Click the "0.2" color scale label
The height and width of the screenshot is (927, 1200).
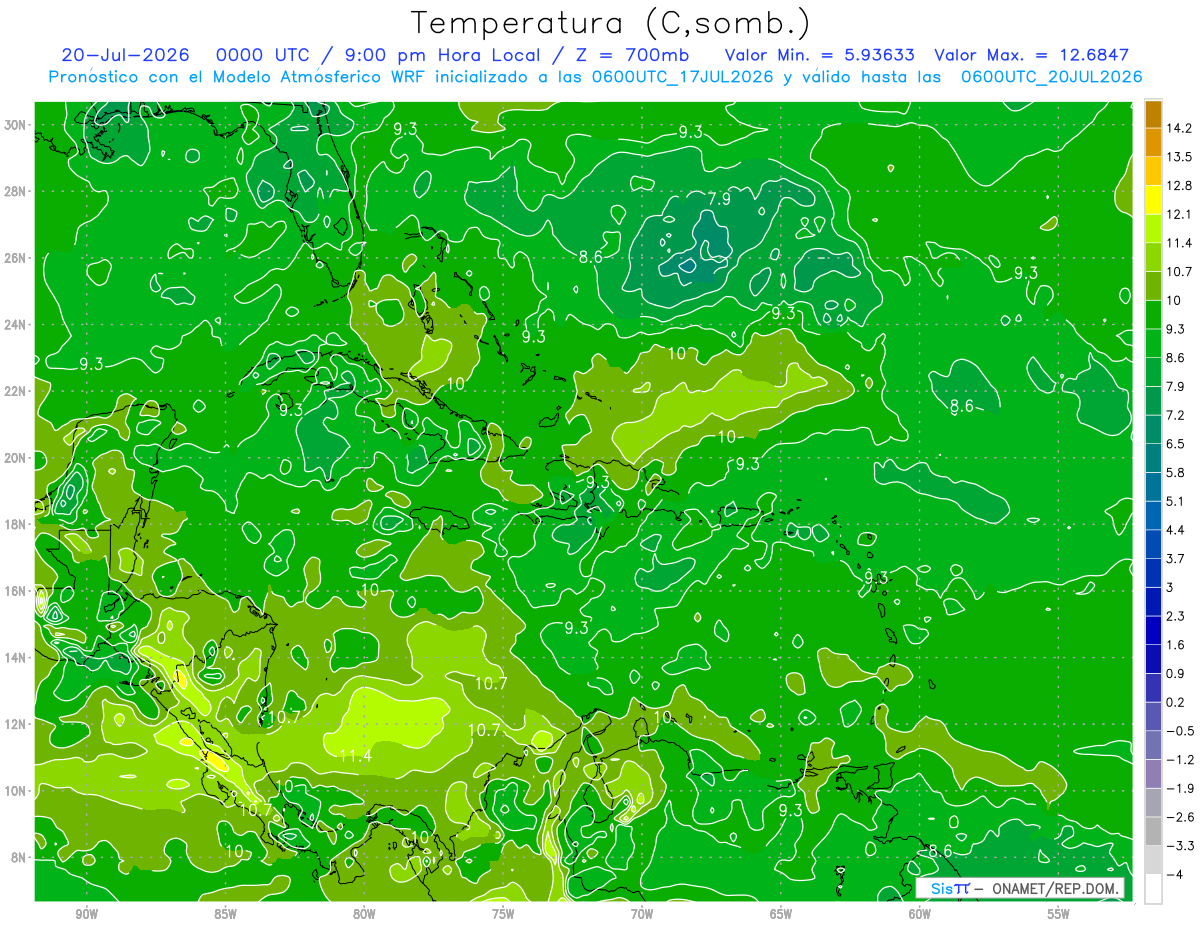click(1176, 702)
